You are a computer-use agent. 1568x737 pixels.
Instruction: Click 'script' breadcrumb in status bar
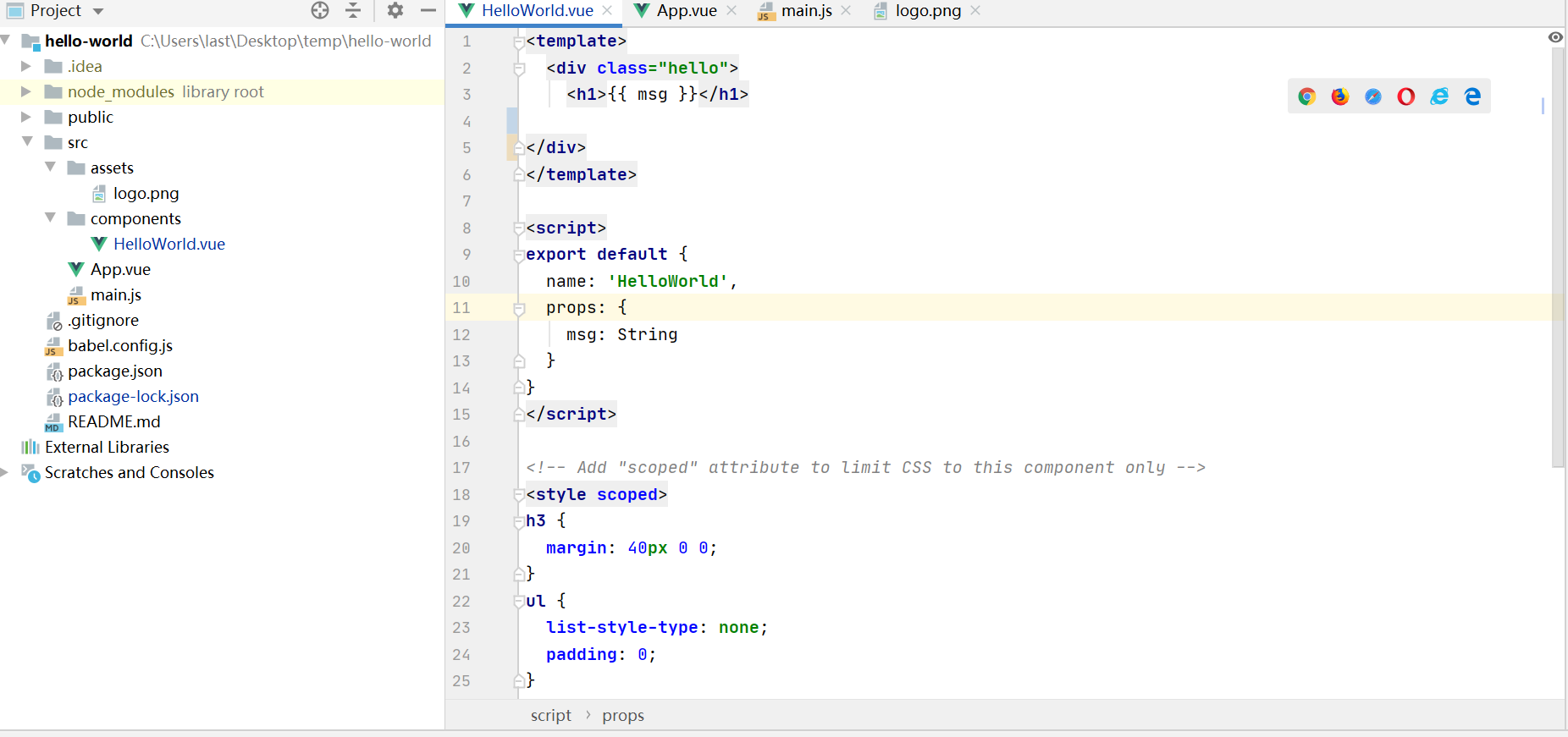pos(551,716)
